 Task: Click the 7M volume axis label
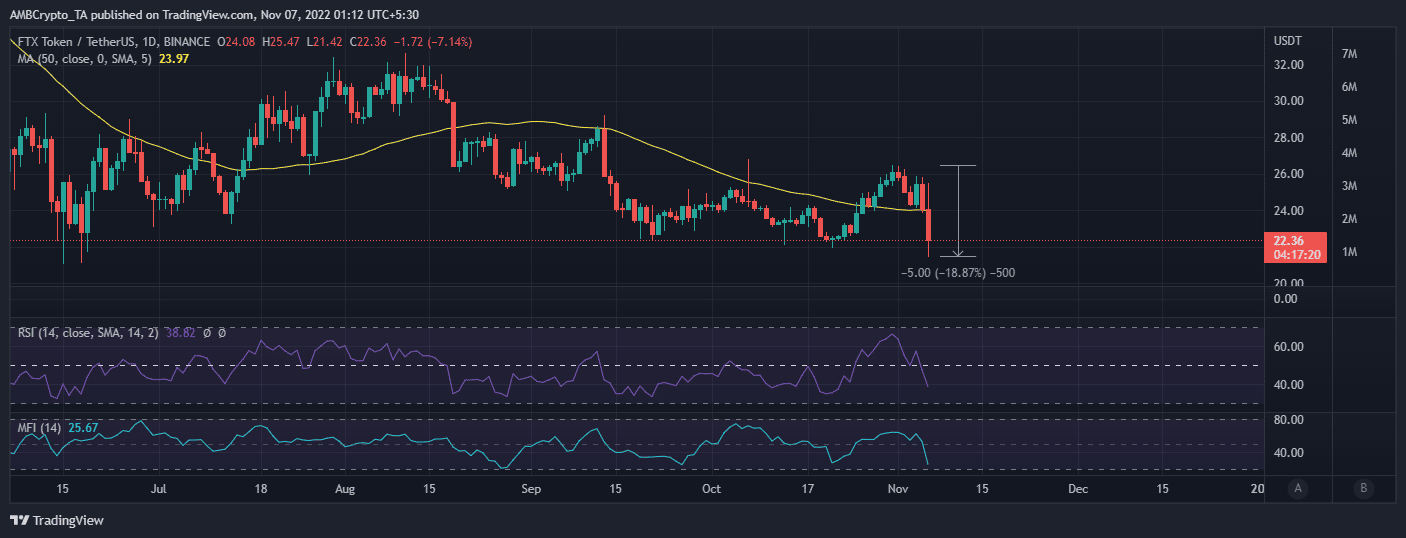pos(1348,53)
